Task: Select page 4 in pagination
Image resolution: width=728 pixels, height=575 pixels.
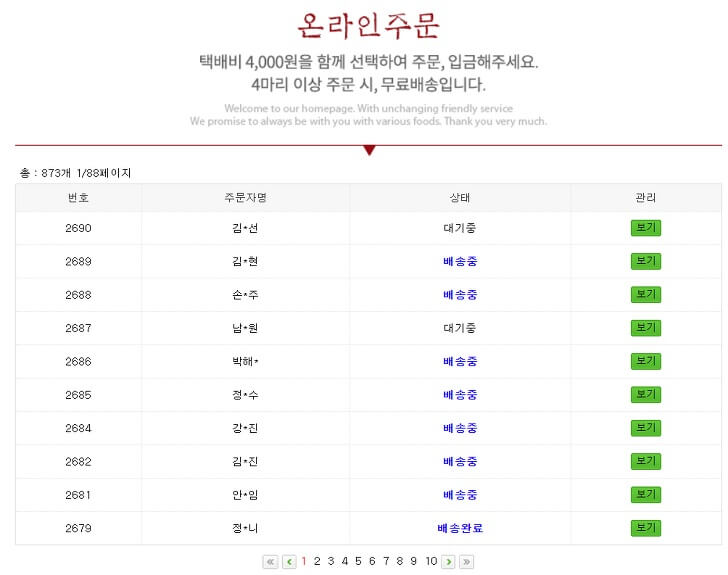Action: (x=344, y=562)
